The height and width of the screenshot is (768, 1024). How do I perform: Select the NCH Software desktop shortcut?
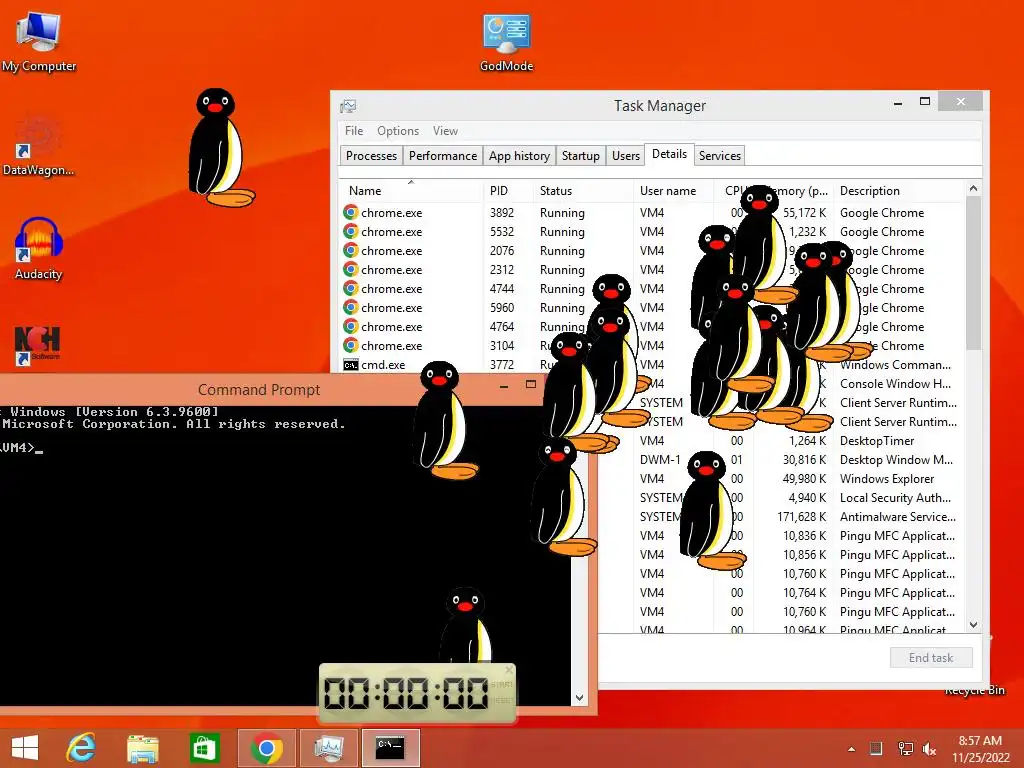point(37,344)
